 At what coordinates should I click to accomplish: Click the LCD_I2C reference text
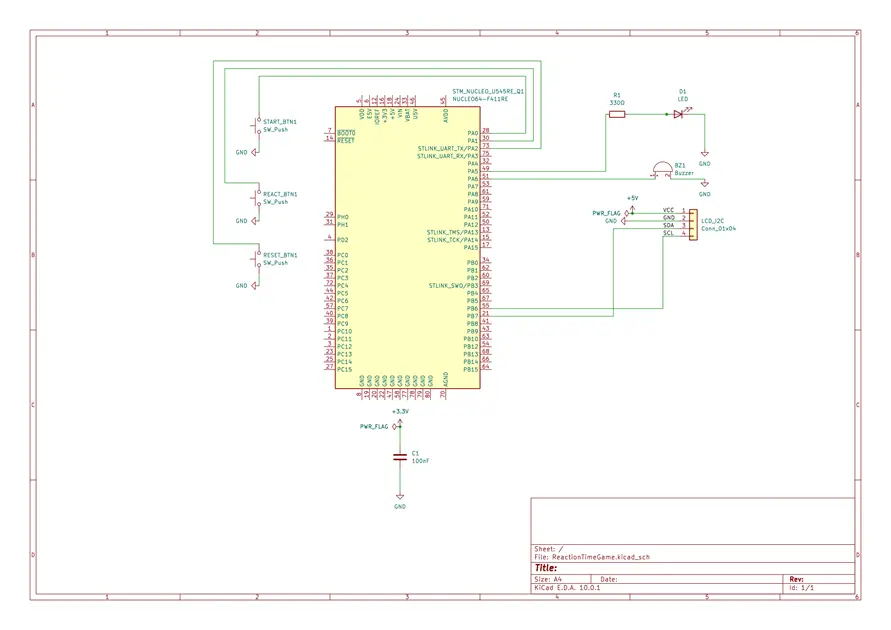(713, 220)
